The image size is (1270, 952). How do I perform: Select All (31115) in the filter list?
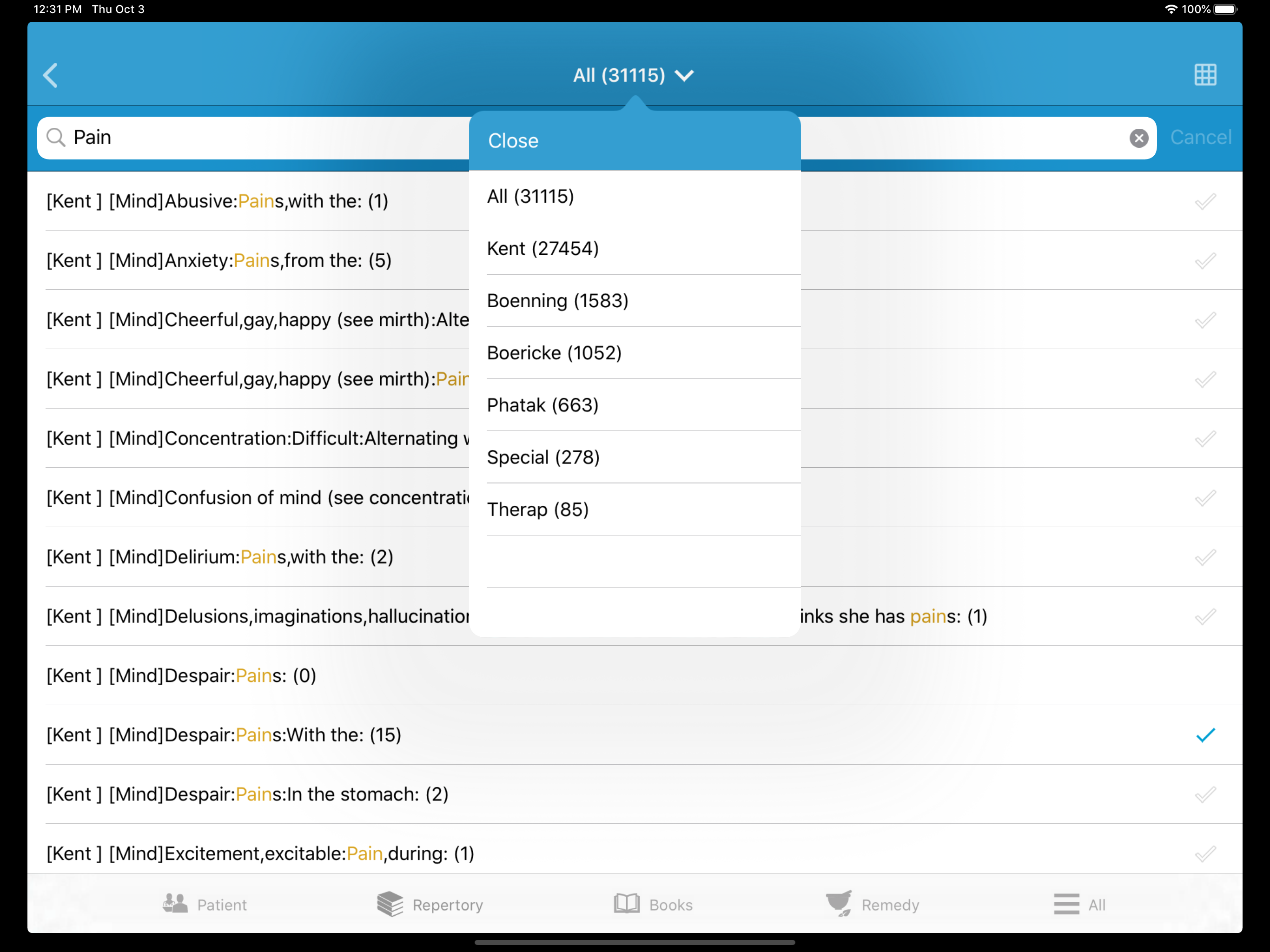point(635,196)
